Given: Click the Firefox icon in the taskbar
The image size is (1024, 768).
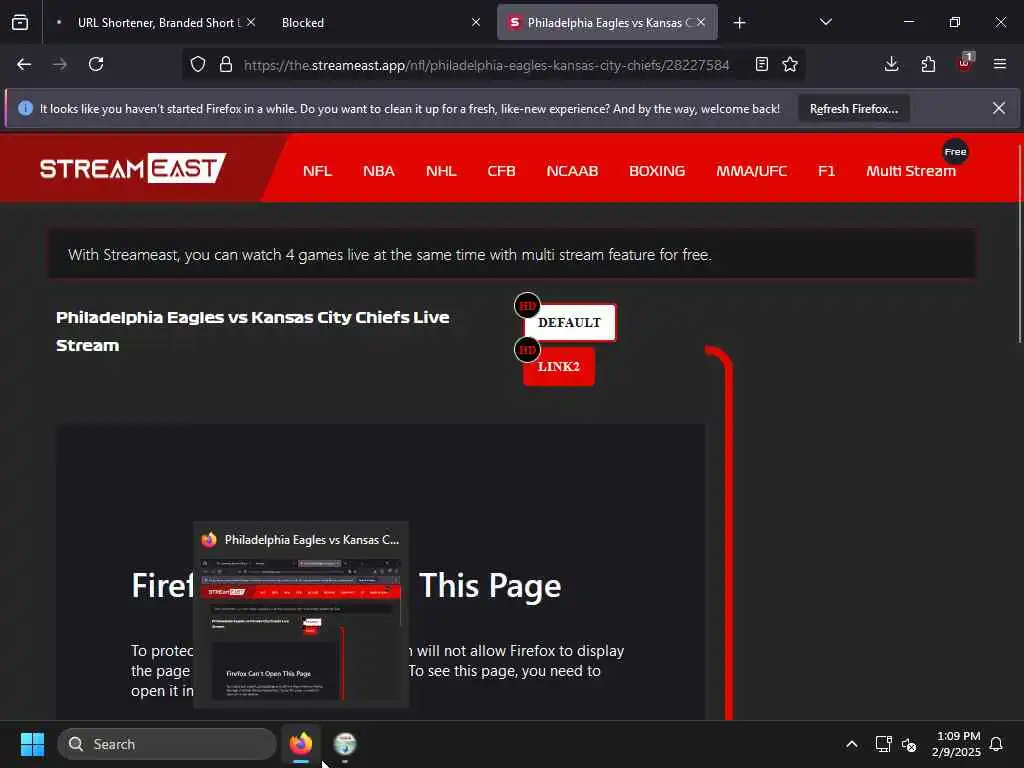Looking at the screenshot, I should point(301,744).
